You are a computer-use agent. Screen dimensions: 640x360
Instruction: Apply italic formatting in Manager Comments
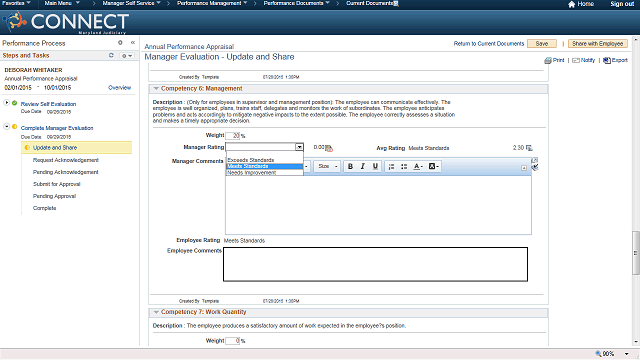362,167
